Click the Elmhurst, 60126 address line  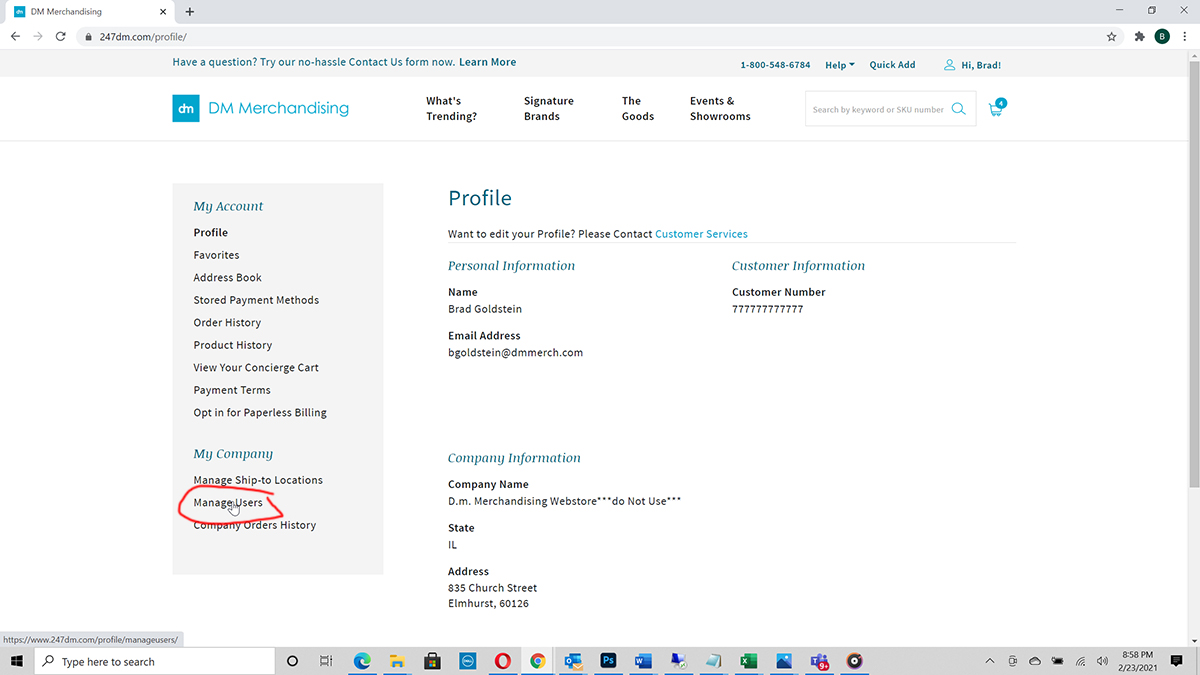pos(488,604)
